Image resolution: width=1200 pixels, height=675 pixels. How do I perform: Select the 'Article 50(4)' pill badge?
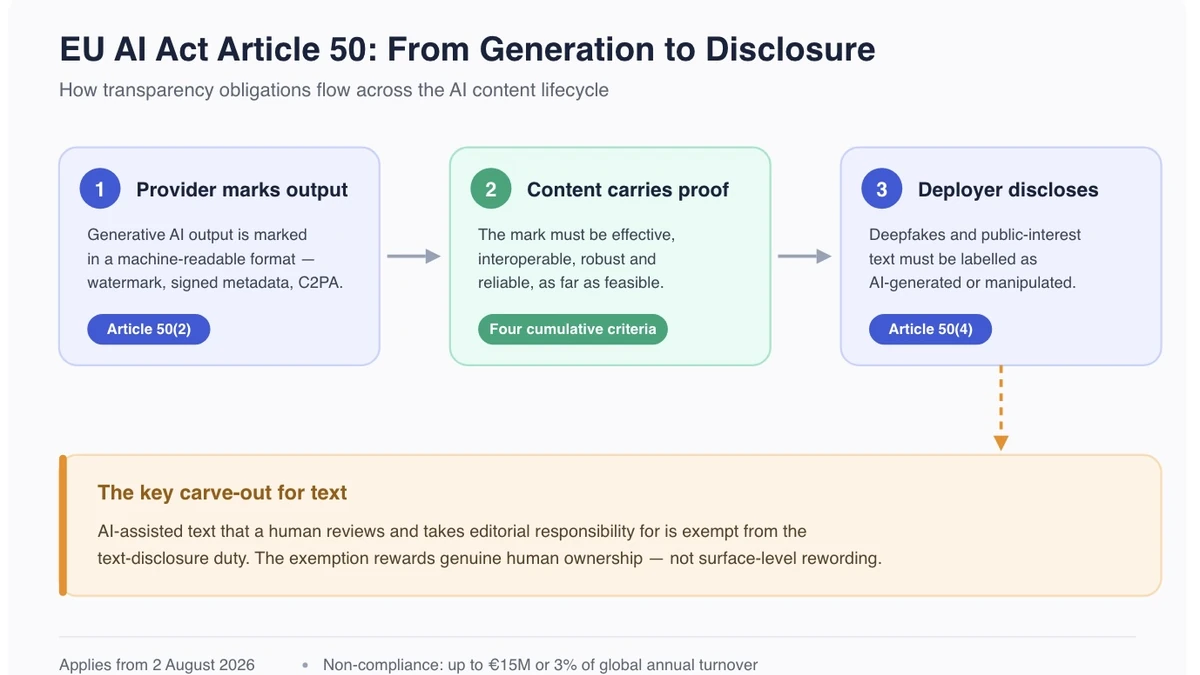930,329
